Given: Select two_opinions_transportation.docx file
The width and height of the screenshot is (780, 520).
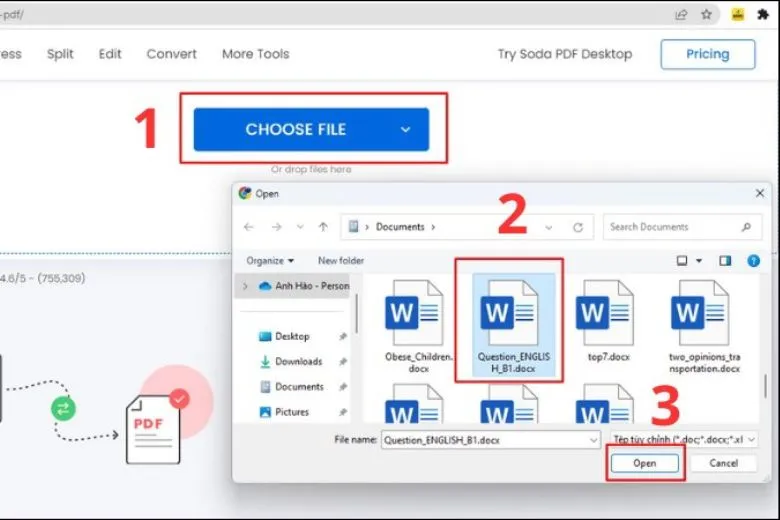Looking at the screenshot, I should (700, 313).
